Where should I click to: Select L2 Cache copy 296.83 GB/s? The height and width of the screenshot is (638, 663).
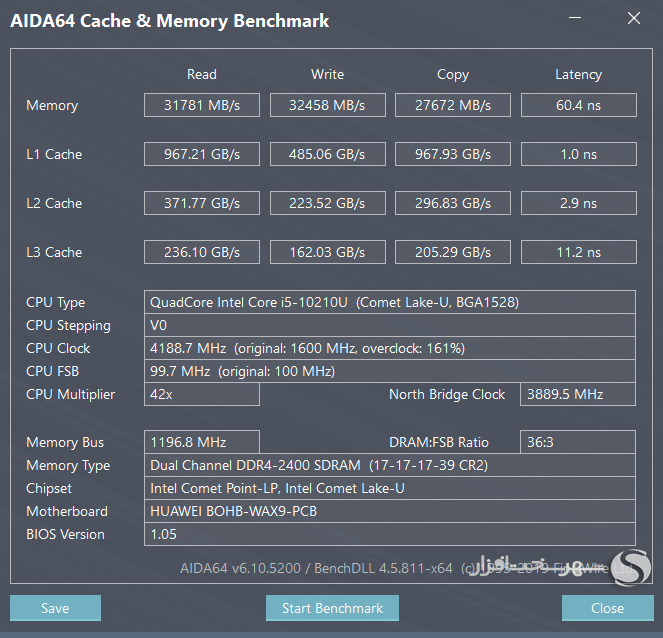[x=453, y=203]
